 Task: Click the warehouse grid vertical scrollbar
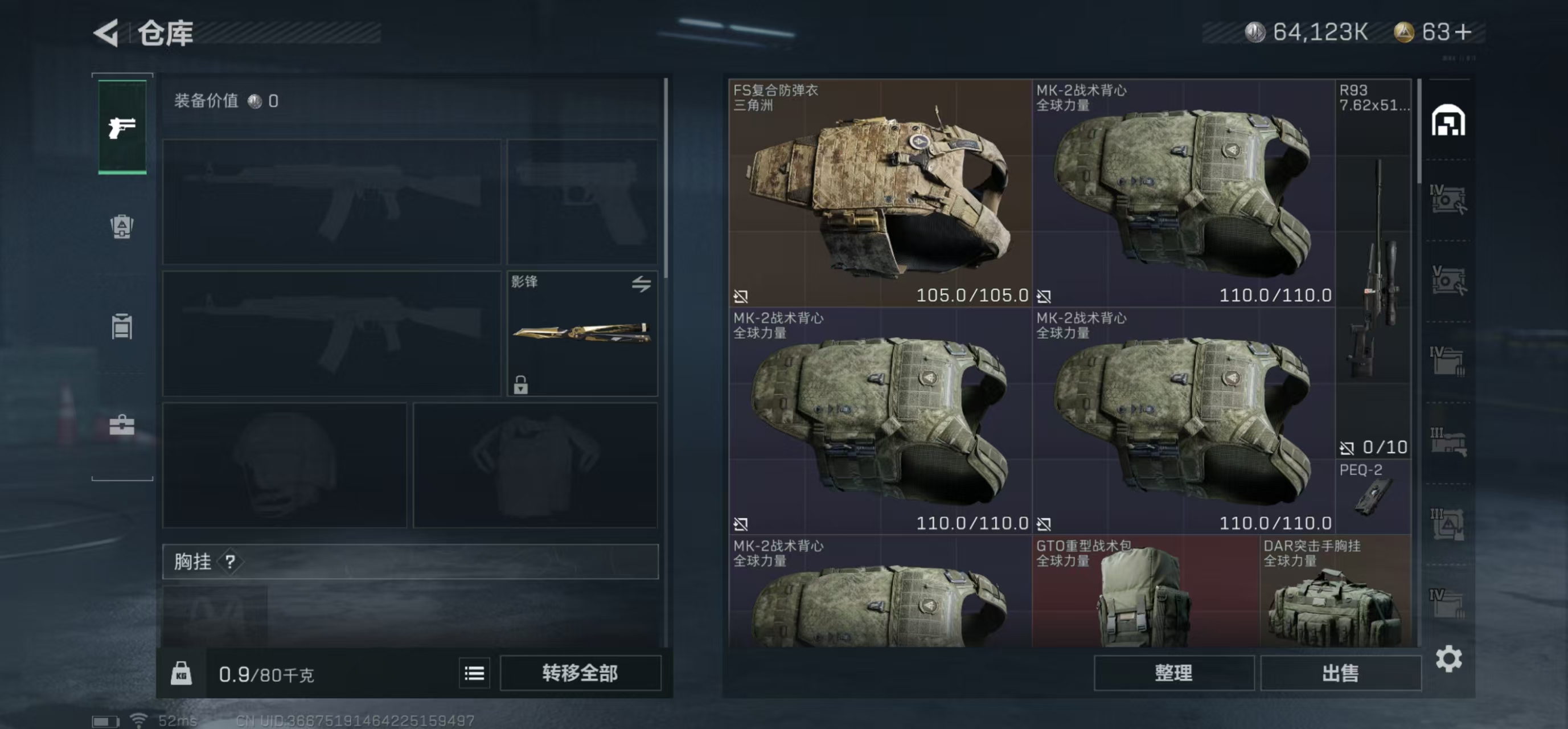pyautogui.click(x=1419, y=131)
